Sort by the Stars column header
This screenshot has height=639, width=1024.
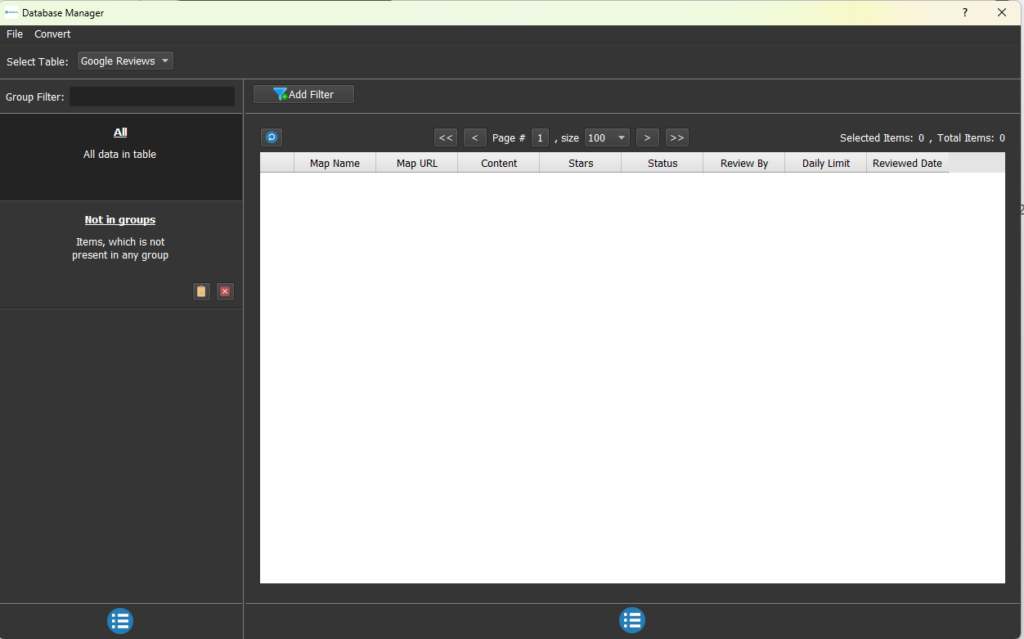(x=580, y=163)
